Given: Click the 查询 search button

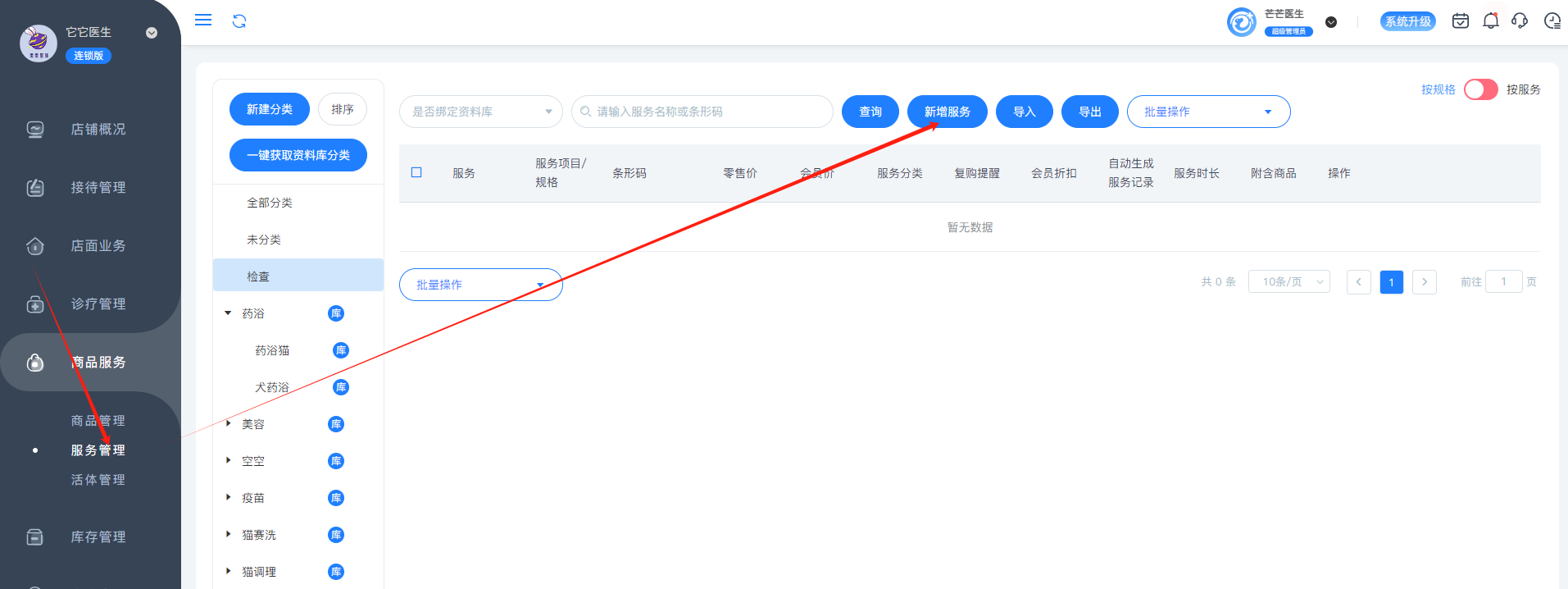Looking at the screenshot, I should point(870,112).
